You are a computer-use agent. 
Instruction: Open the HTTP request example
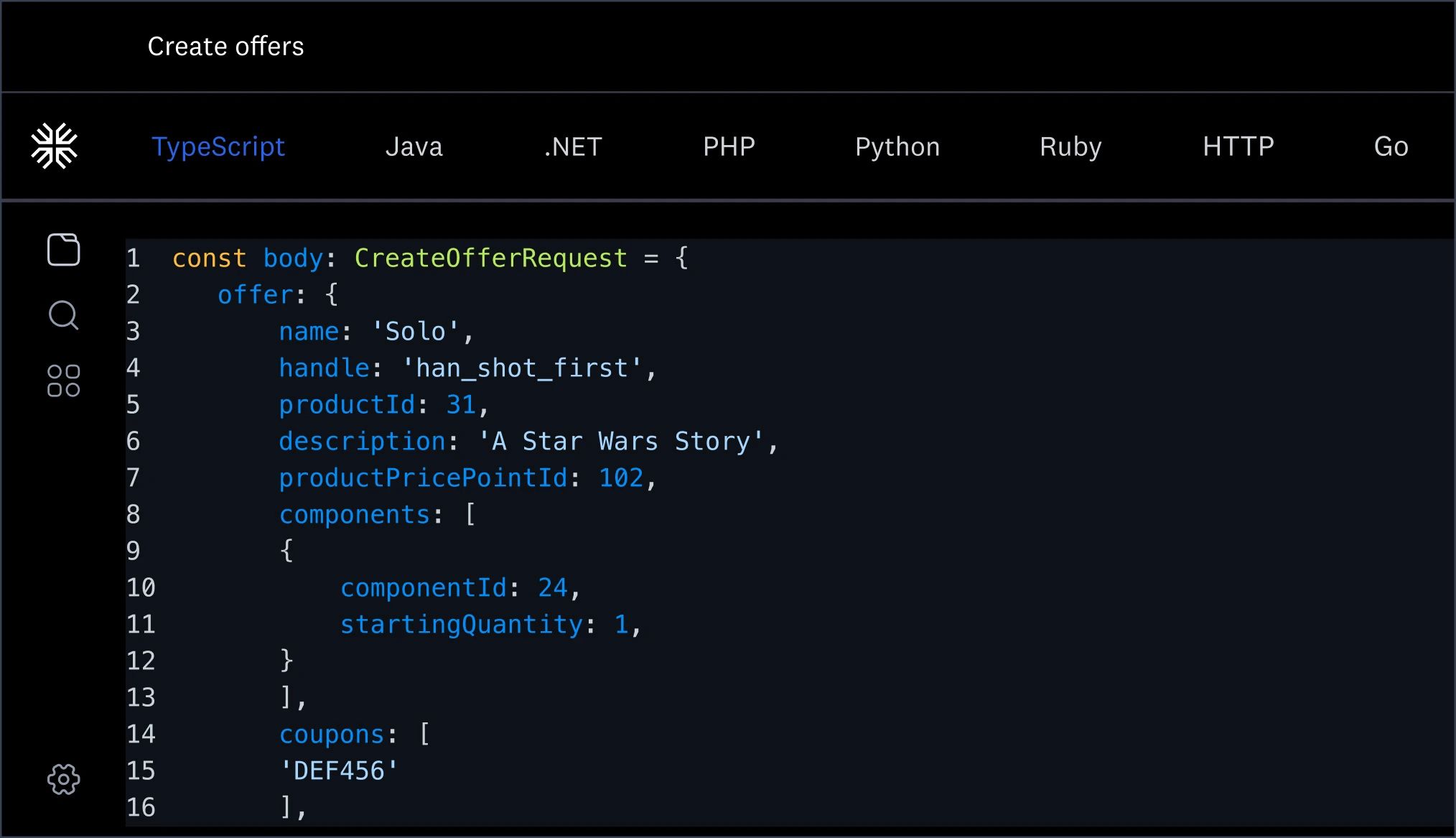pyautogui.click(x=1237, y=146)
